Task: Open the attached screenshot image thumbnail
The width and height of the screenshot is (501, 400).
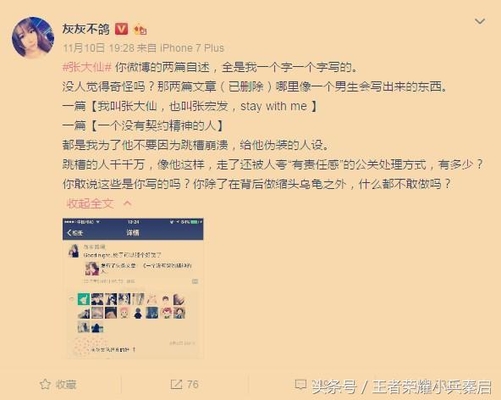Action: (x=133, y=288)
